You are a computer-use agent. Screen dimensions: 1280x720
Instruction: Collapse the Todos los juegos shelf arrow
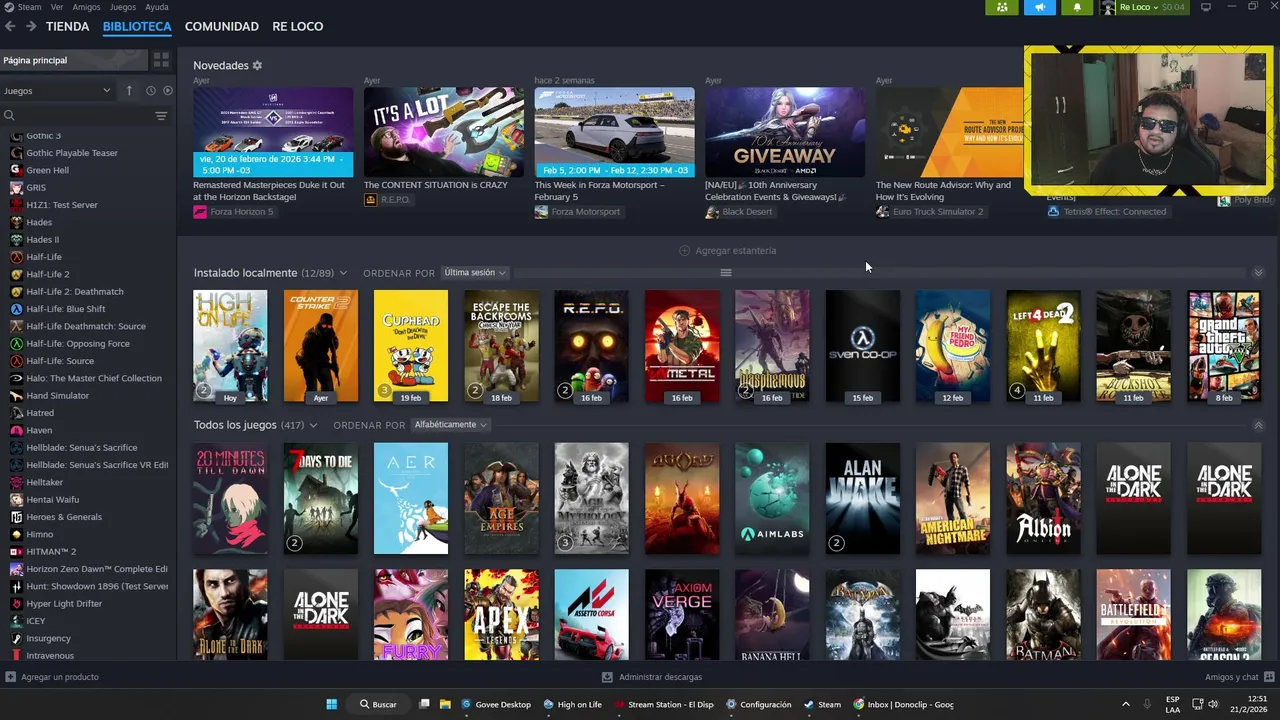click(x=1258, y=425)
